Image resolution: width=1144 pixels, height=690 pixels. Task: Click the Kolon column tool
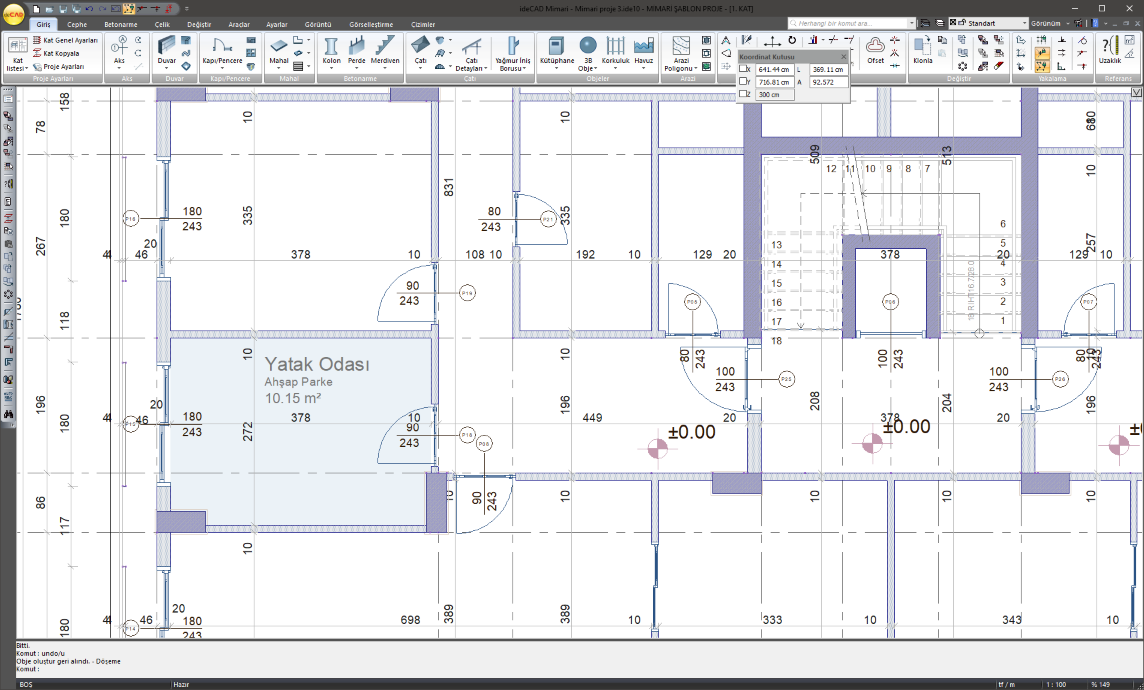coord(331,48)
